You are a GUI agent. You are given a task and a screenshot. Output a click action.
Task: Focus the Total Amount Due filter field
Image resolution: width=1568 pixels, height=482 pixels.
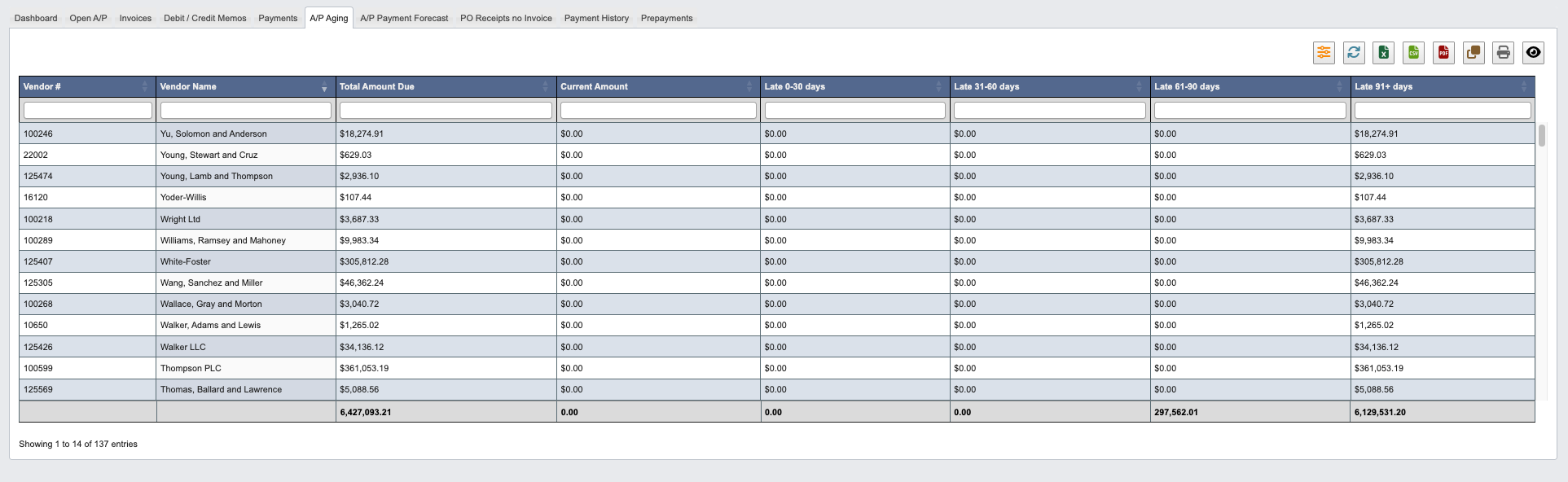point(446,110)
